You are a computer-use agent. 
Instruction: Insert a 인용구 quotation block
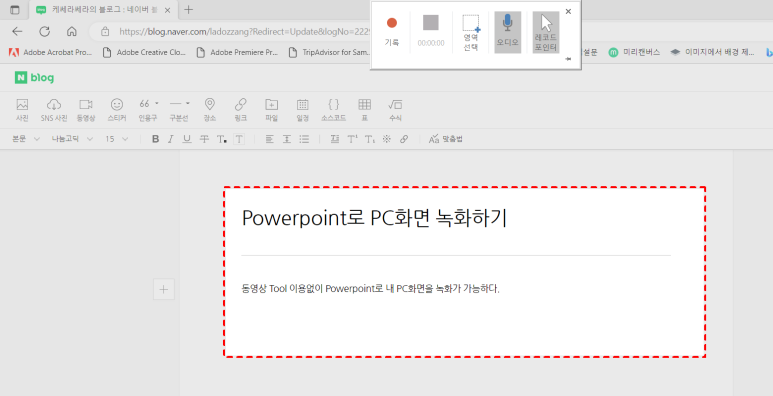point(145,109)
